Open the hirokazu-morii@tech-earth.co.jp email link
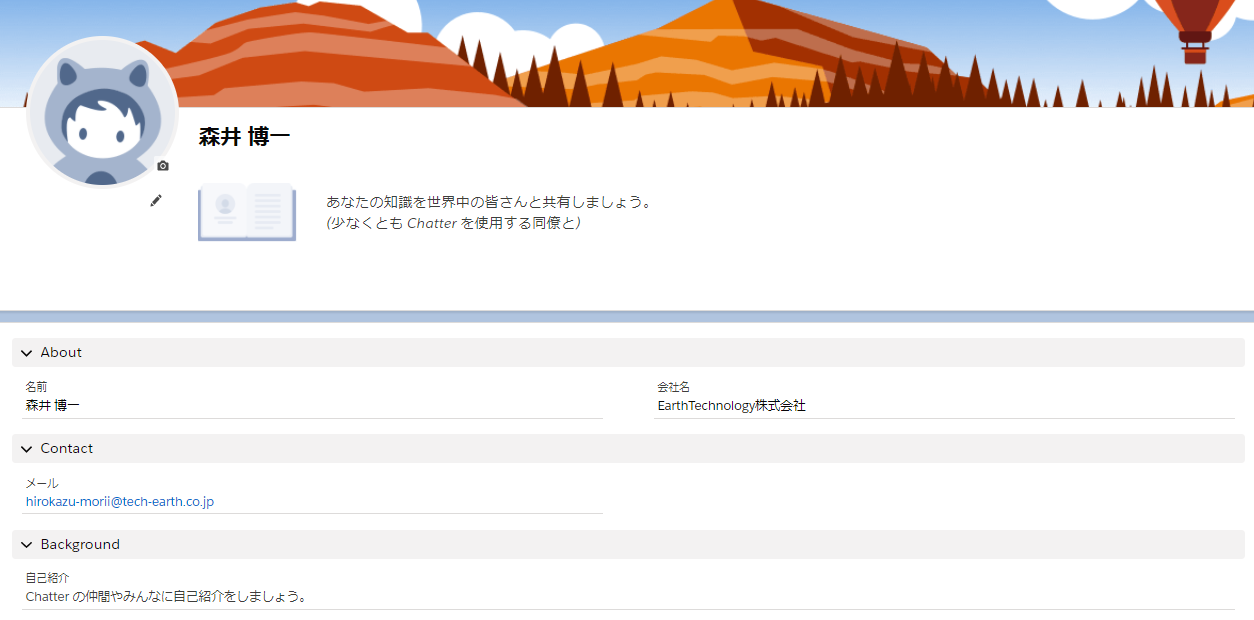This screenshot has height=620, width=1254. coord(120,502)
